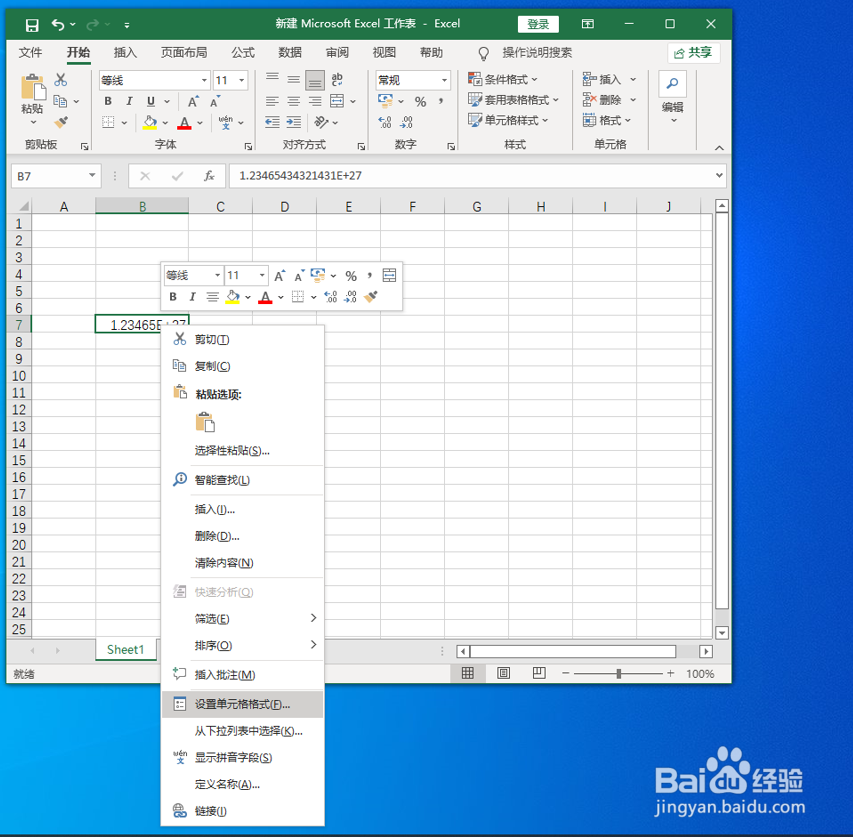The image size is (853, 837).
Task: Click the Undo arrow icon
Action: [58, 24]
